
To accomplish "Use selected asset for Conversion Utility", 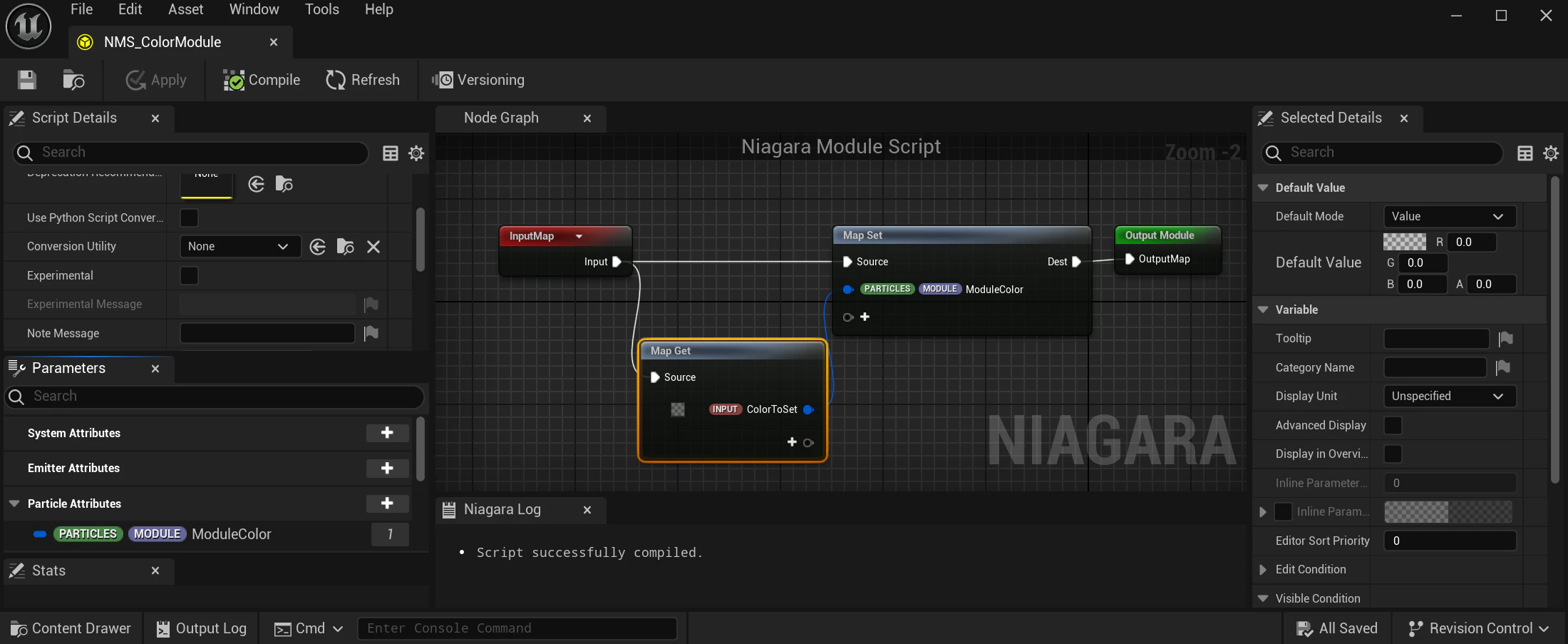I will [318, 247].
